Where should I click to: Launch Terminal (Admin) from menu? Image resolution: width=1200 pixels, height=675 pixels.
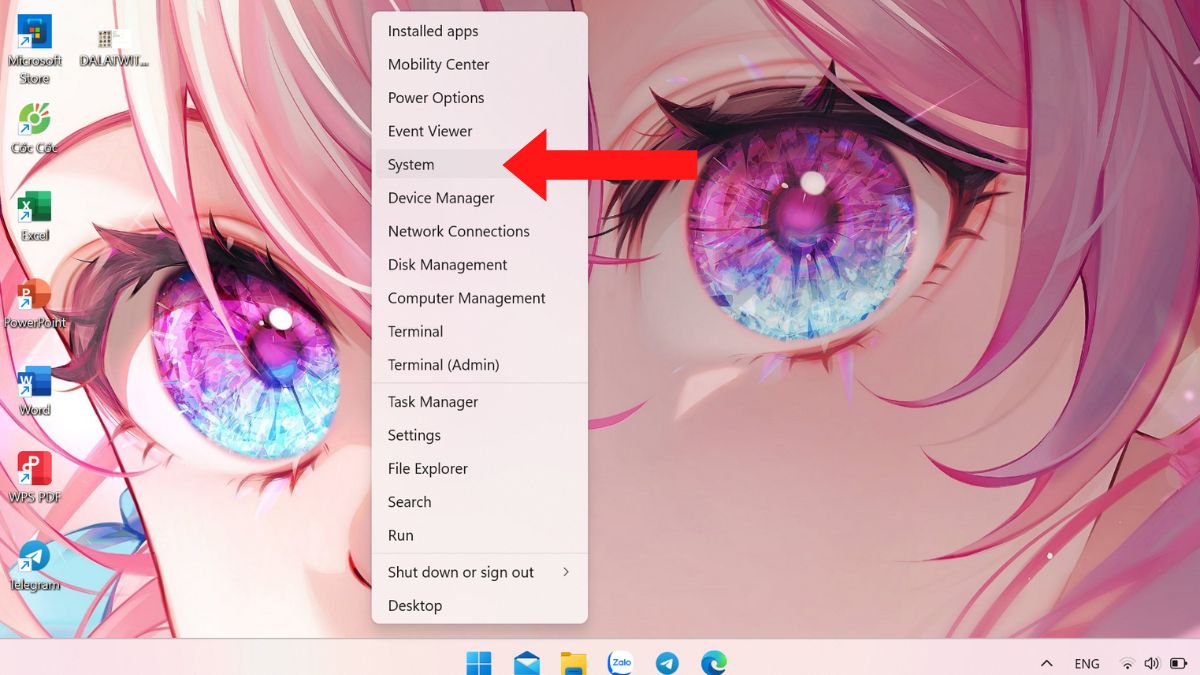[x=480, y=365]
